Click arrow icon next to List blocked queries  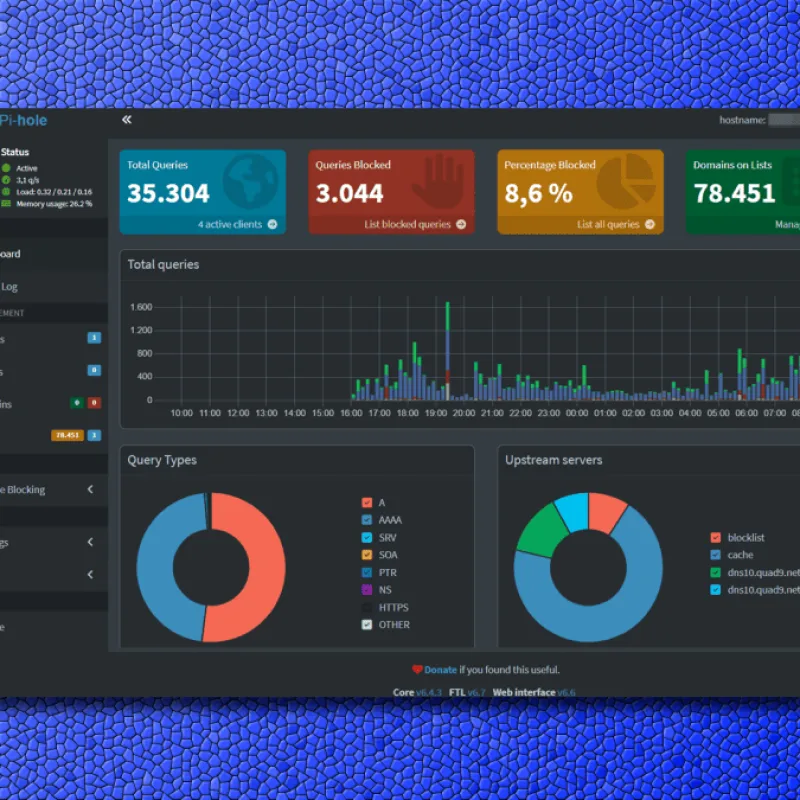461,224
